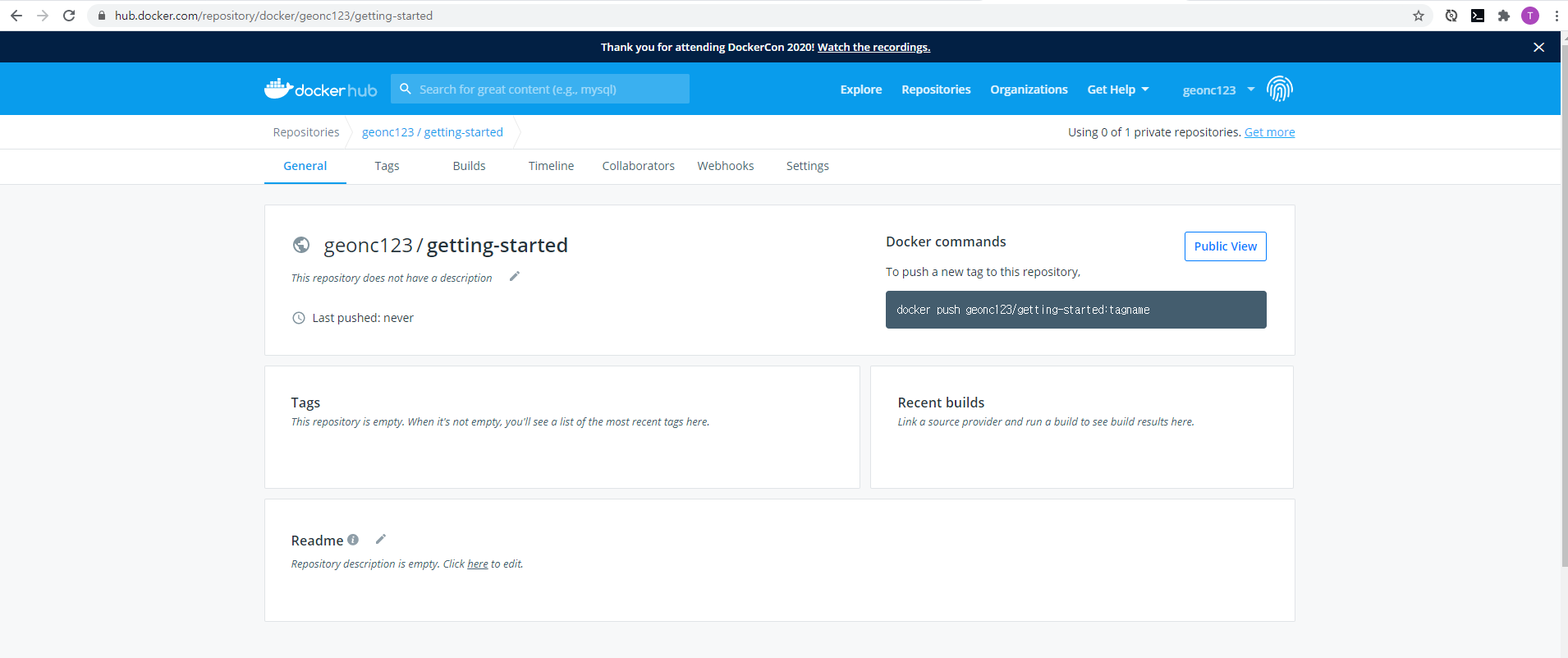Click the search magnifier icon
The height and width of the screenshot is (658, 1568).
coord(406,89)
